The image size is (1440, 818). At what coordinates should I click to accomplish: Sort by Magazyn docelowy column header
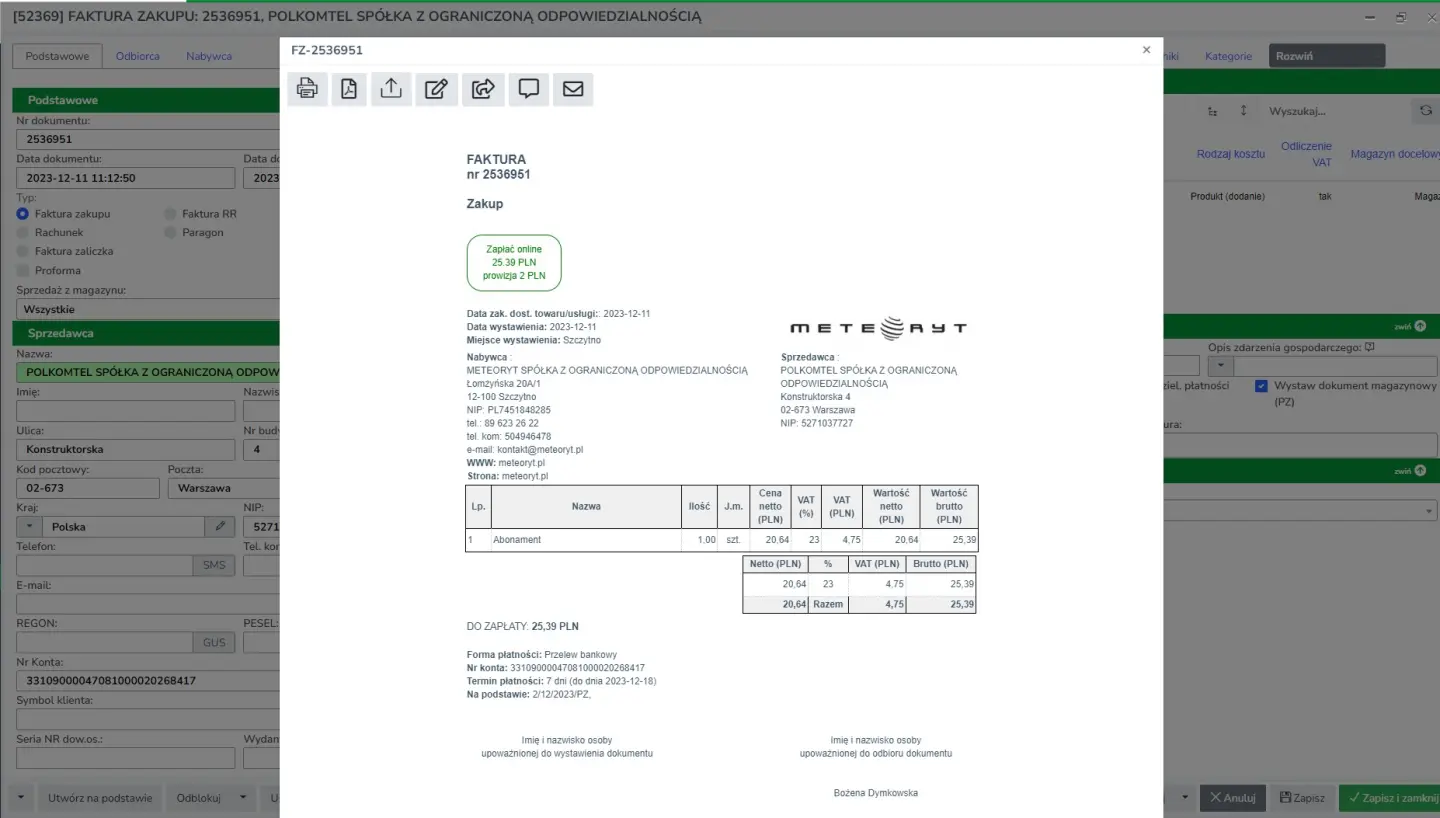[1395, 154]
